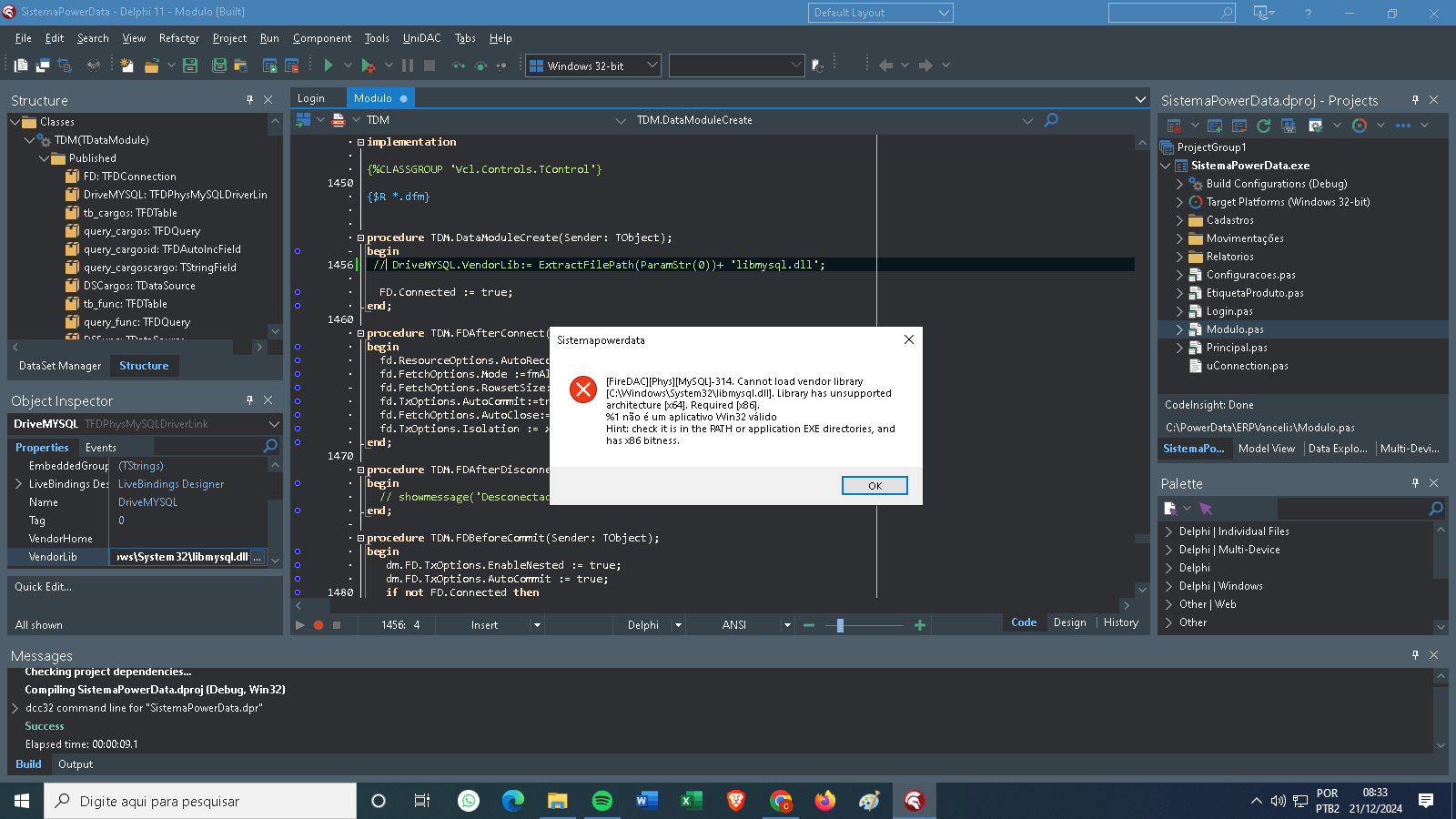Toggle breakpoint on FD.Connected line
1456x819 pixels.
click(x=298, y=292)
